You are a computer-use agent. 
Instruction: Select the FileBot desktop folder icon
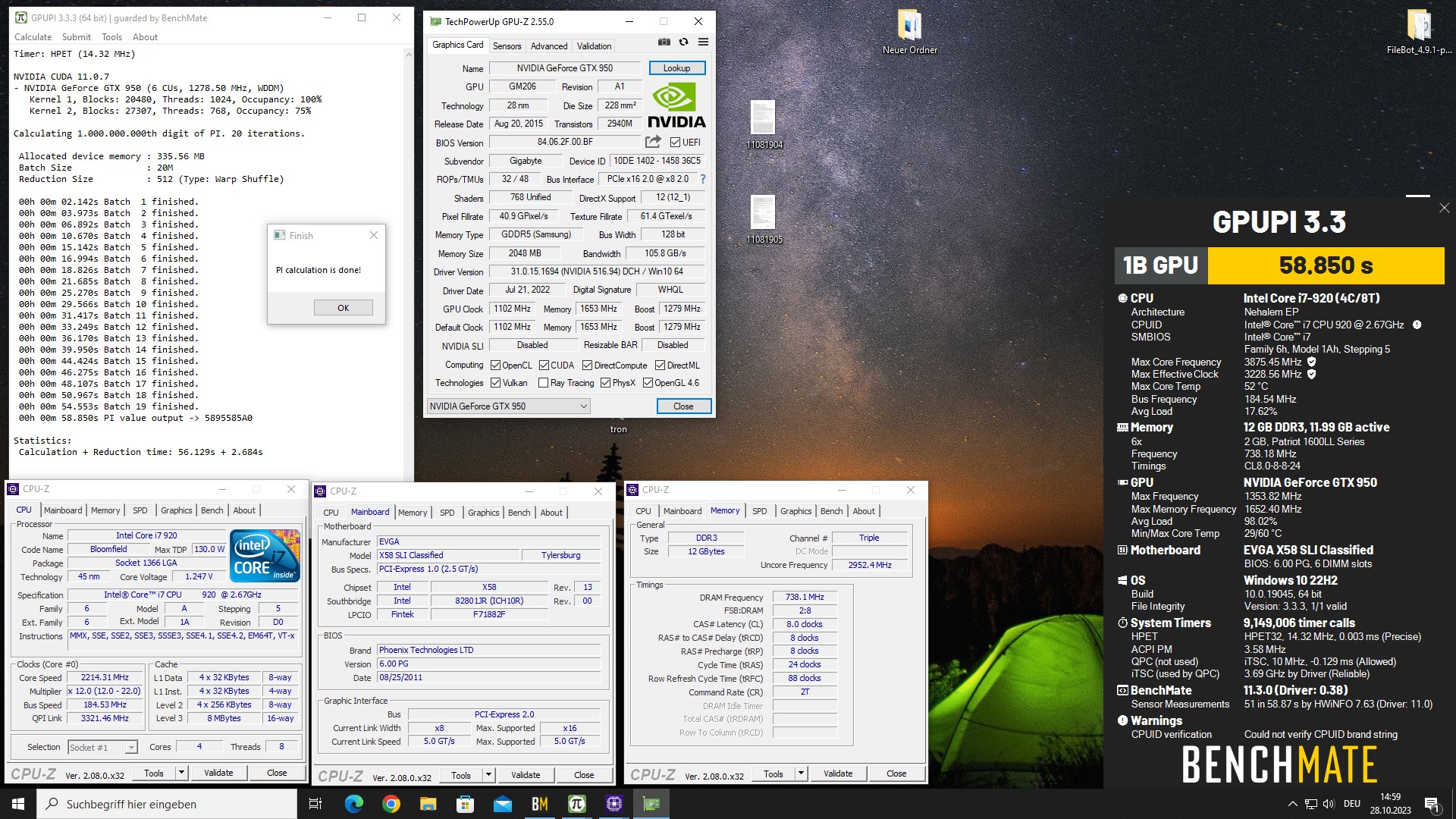[x=1419, y=33]
